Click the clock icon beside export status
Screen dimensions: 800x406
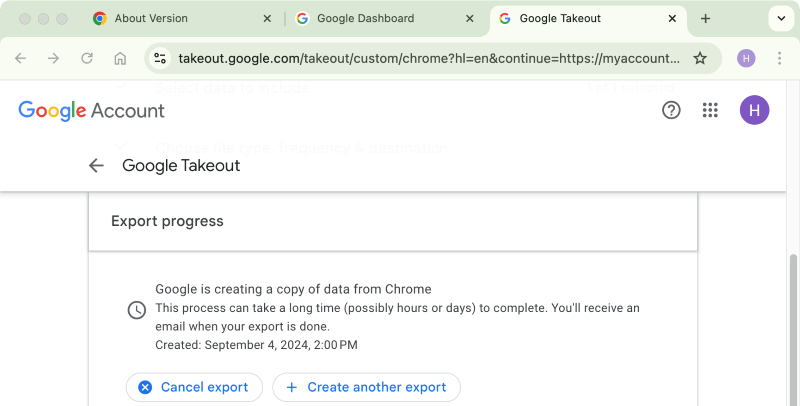coord(136,310)
